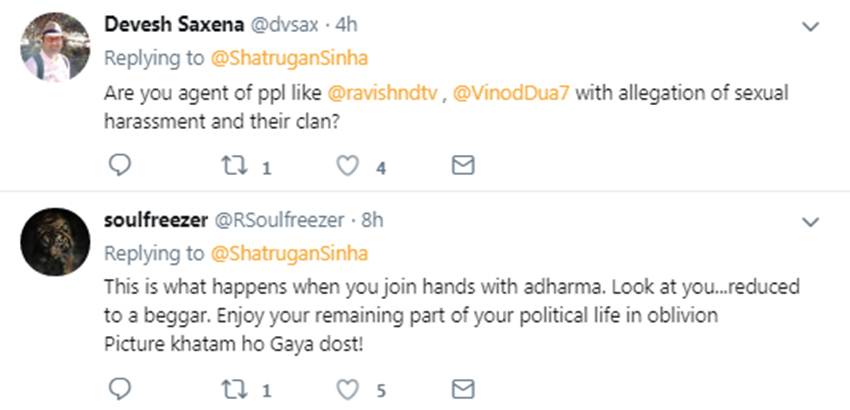Retweet soulfreezer's tweet
The image size is (850, 410).
234,387
